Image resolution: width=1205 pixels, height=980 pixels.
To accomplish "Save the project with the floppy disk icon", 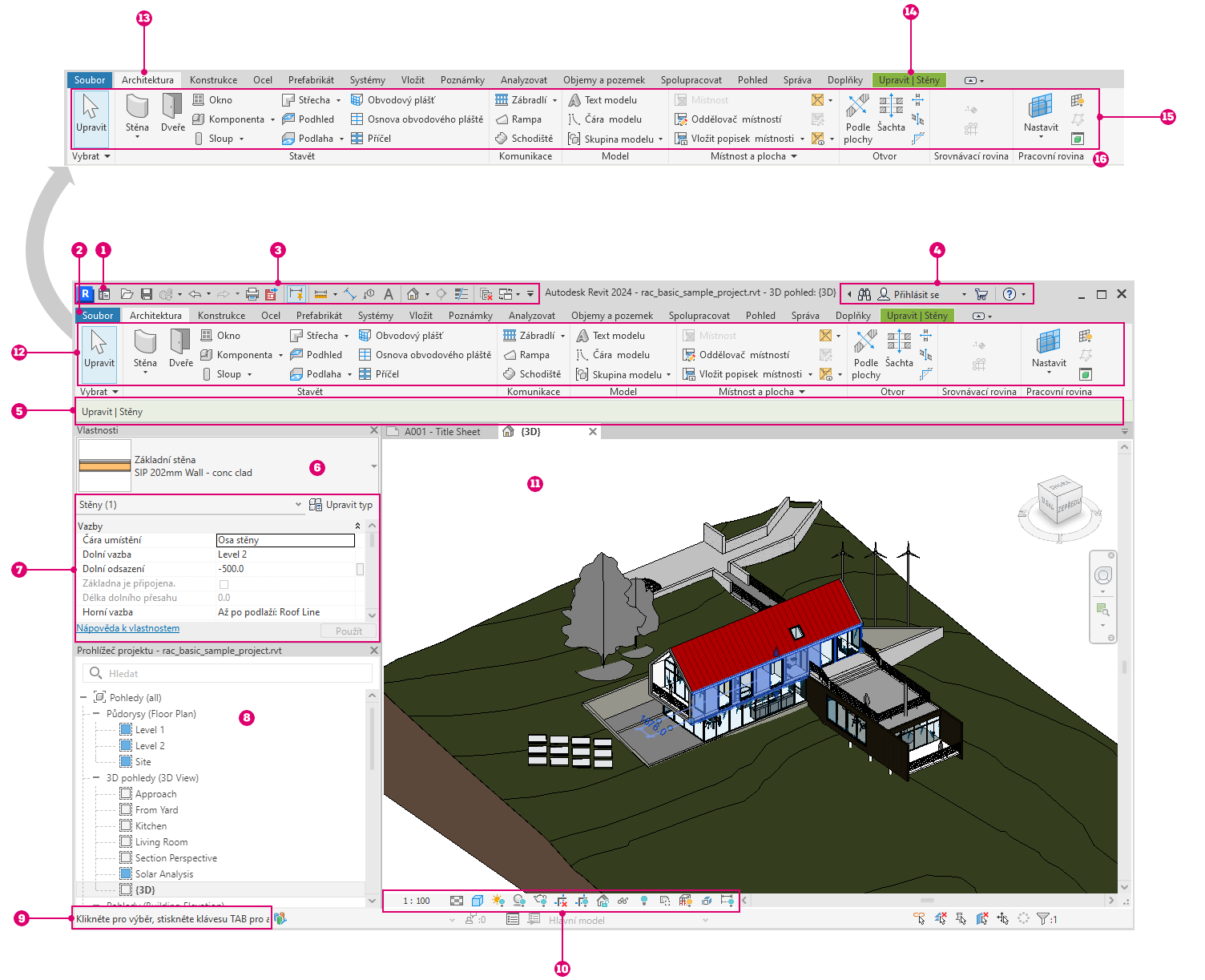I will (146, 294).
